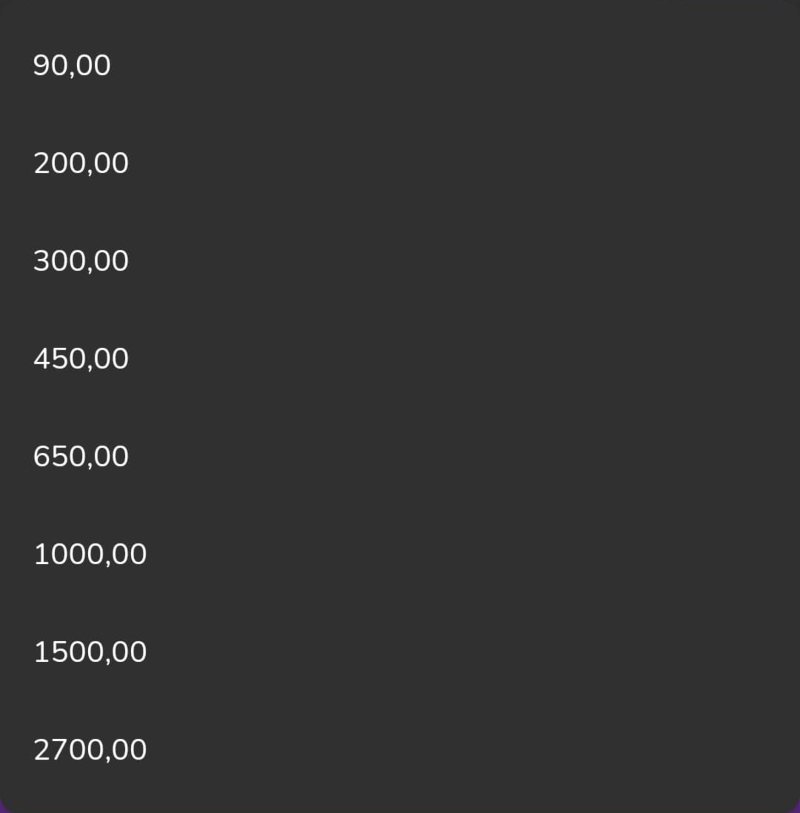The height and width of the screenshot is (813, 800).
Task: Set the amount to 1500,00
Action: pos(400,652)
